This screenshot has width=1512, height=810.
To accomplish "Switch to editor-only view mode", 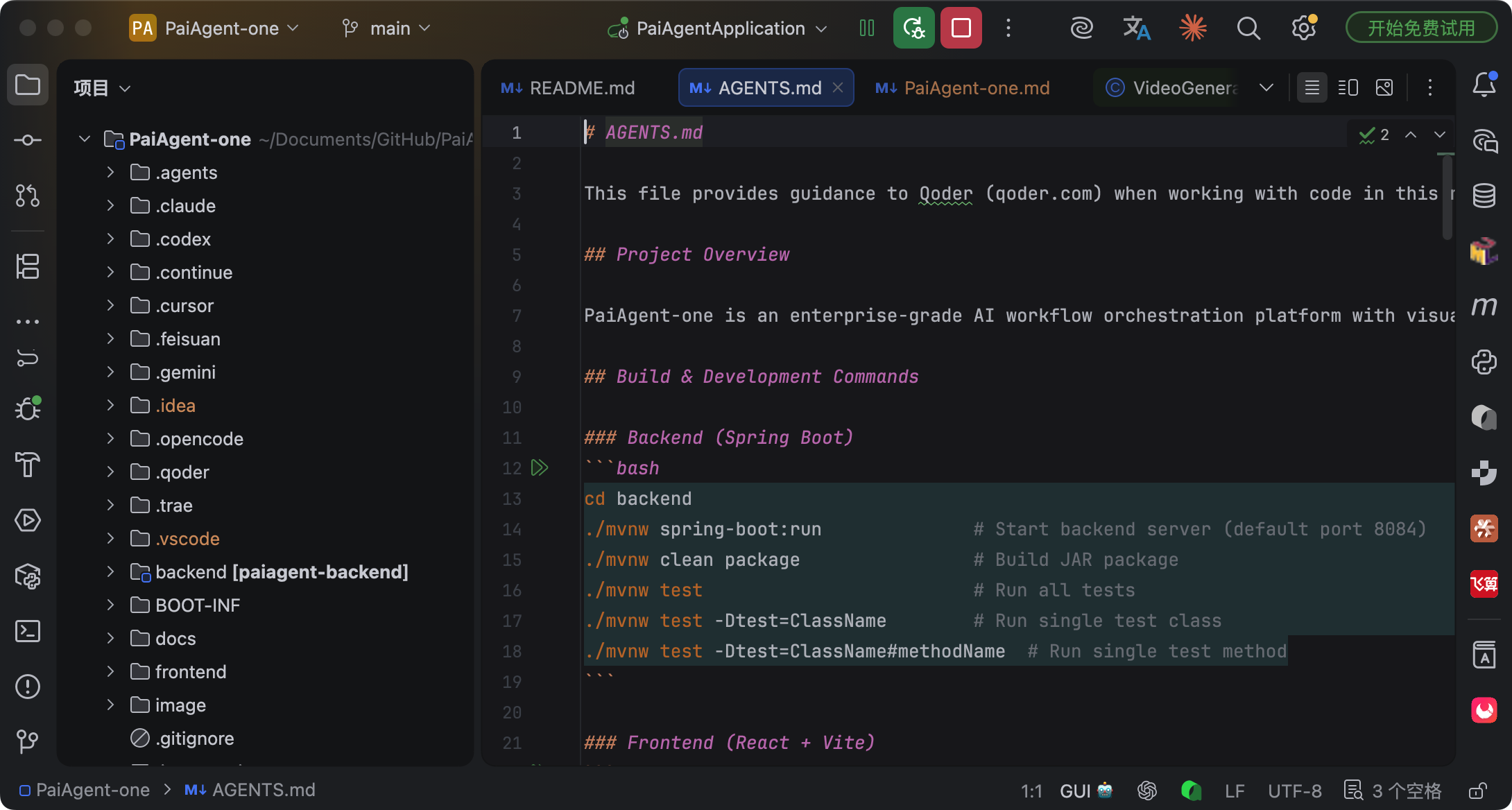I will coord(1312,88).
